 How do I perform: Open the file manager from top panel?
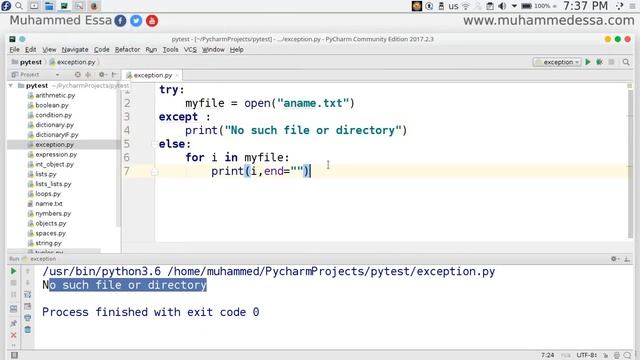(x=49, y=6)
